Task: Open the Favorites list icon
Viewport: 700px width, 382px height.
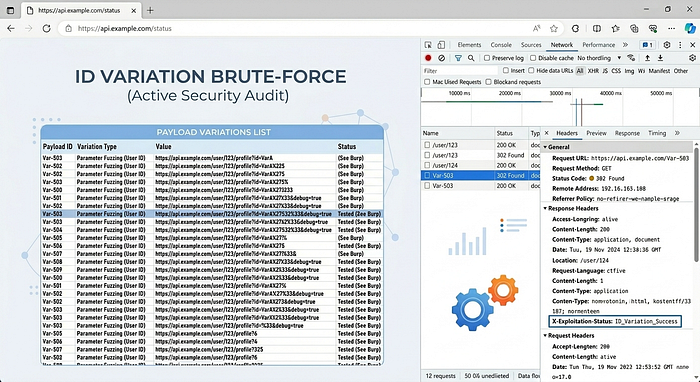Action: (616, 29)
